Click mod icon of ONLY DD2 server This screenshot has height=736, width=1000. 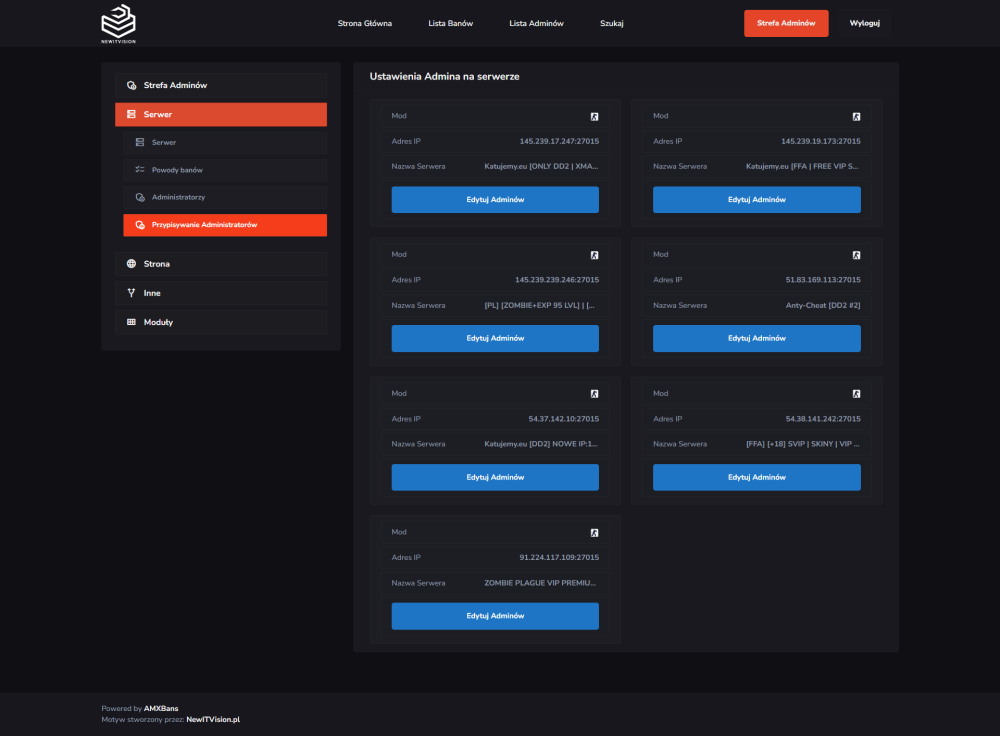[x=594, y=117]
